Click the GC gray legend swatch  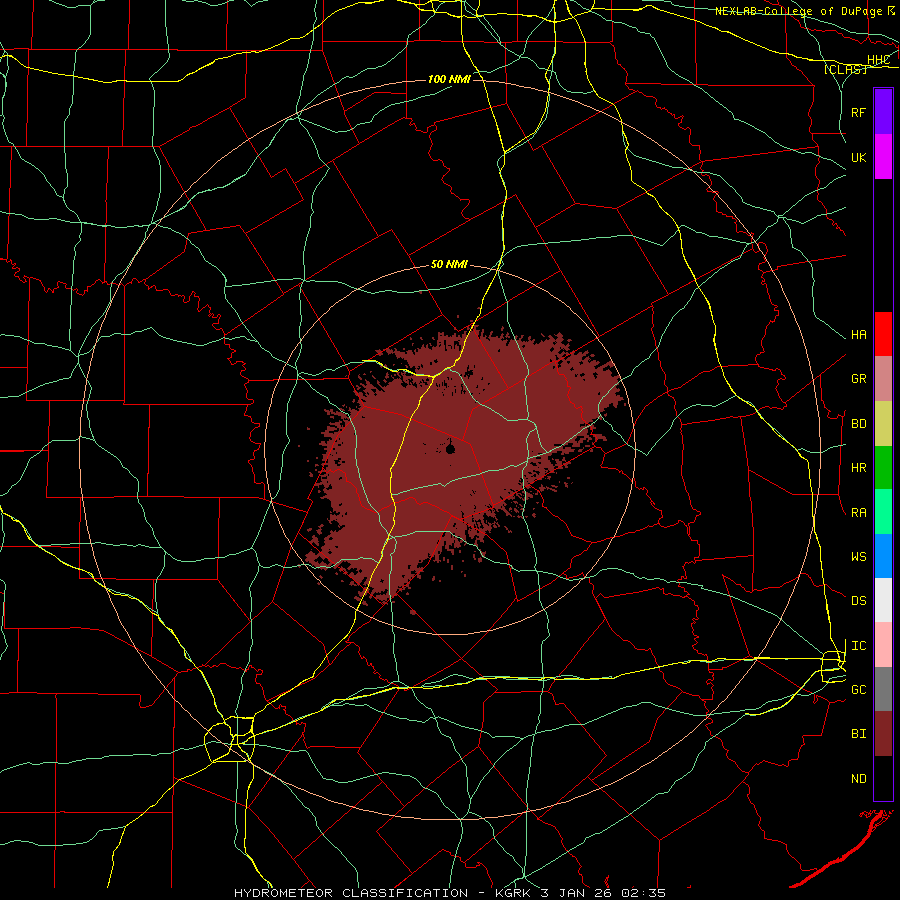[883, 689]
